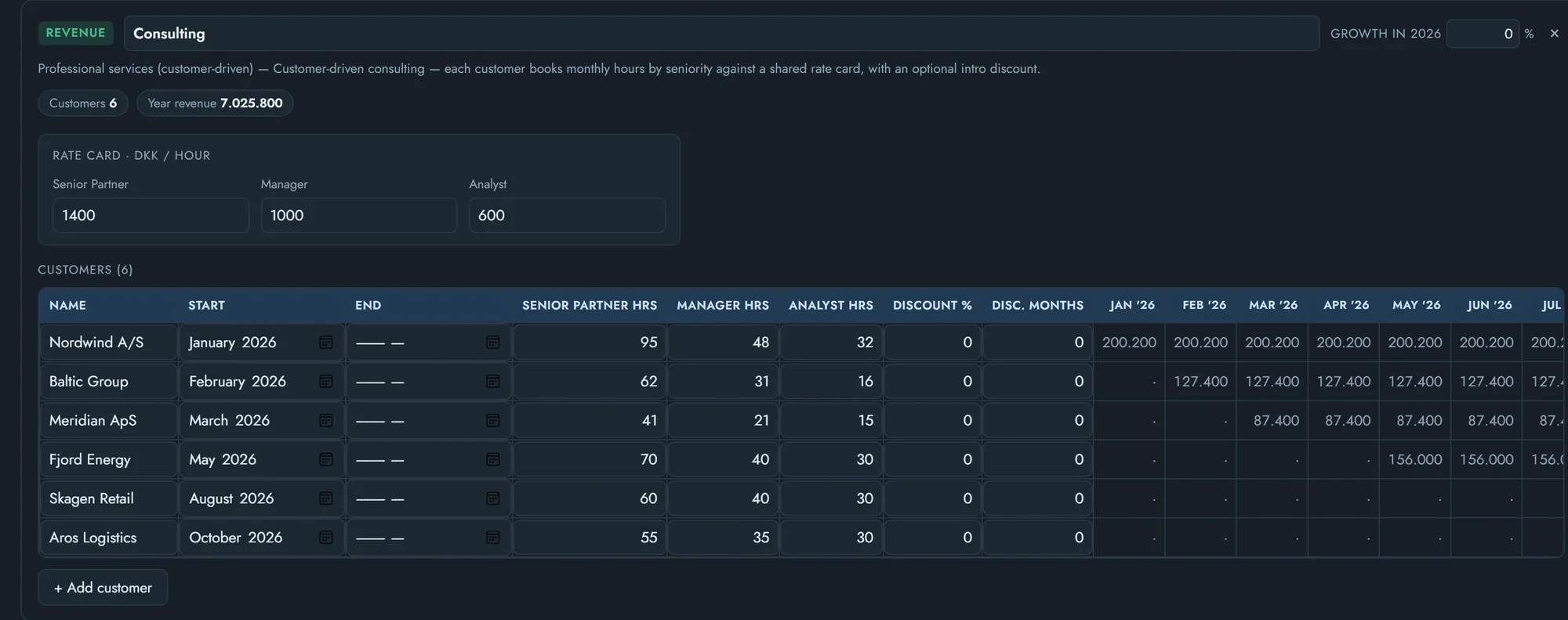Click the Growth in 2026 percentage field
Screen dimensions: 1568x620
[1483, 34]
